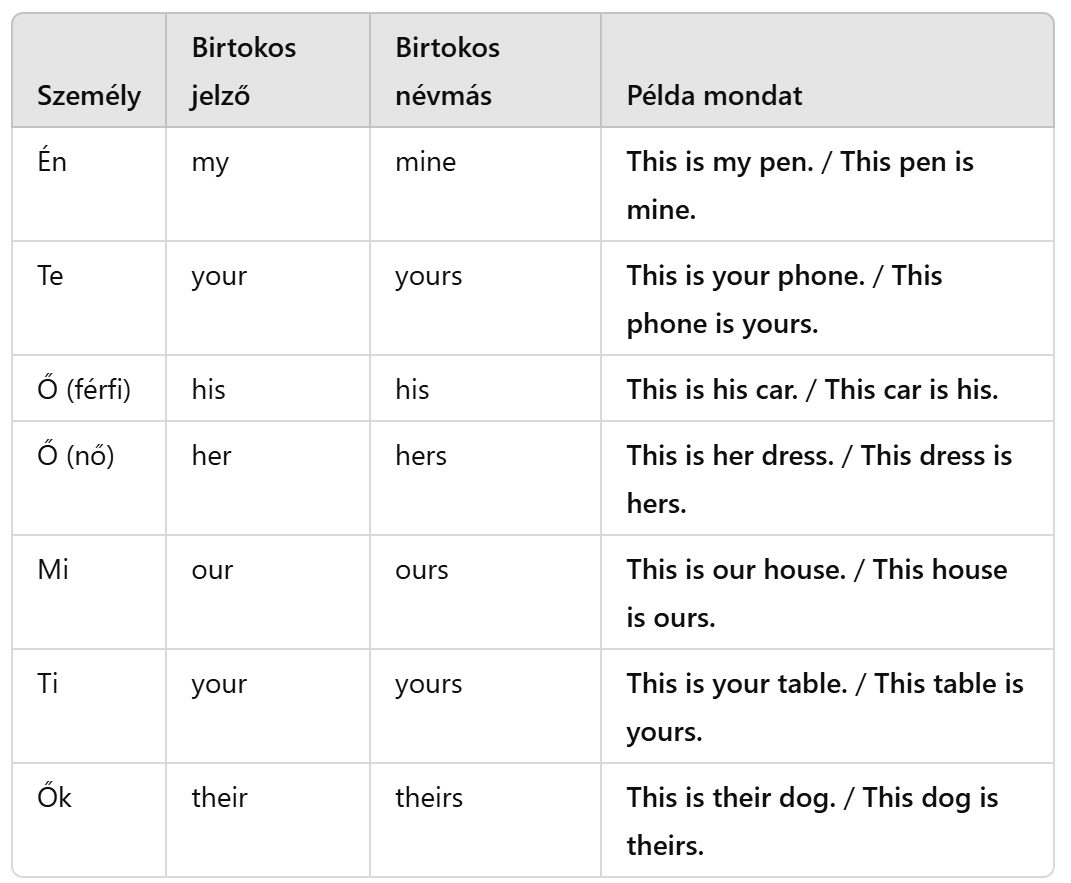
Task: Select the "my" possessive cell
Action: point(210,162)
